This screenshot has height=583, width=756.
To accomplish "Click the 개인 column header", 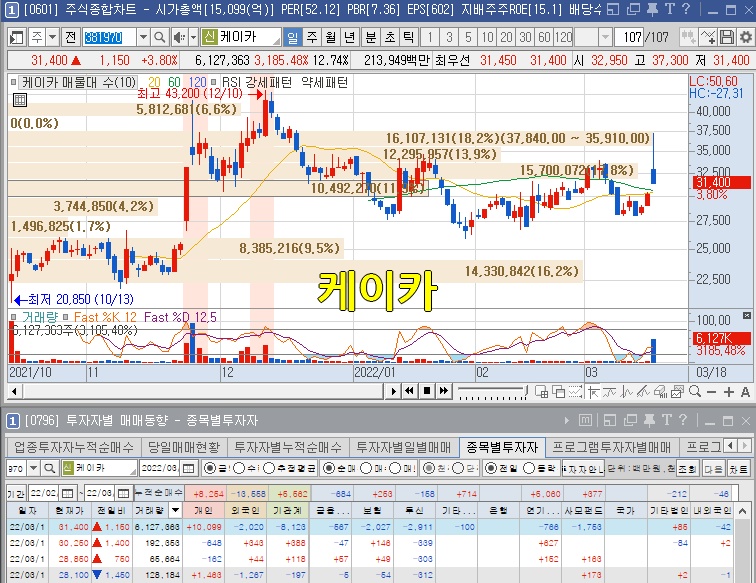I will (203, 510).
